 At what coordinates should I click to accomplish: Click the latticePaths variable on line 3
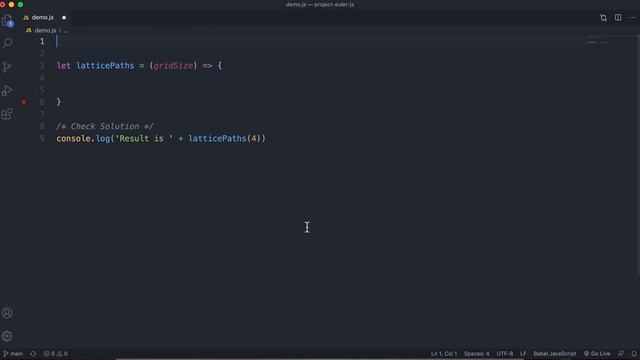click(x=105, y=66)
